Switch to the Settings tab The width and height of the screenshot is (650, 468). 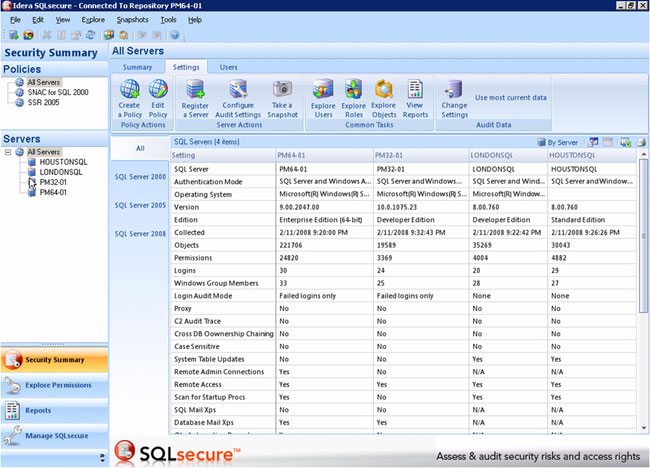tap(186, 67)
